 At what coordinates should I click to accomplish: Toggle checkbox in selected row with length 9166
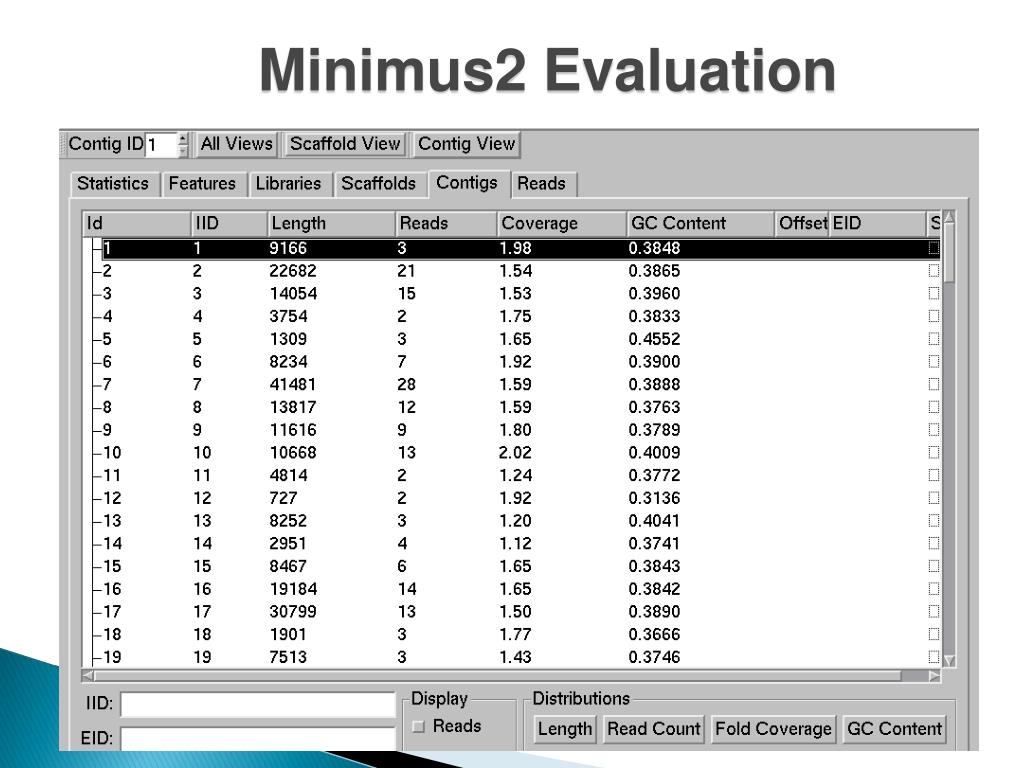coord(934,248)
